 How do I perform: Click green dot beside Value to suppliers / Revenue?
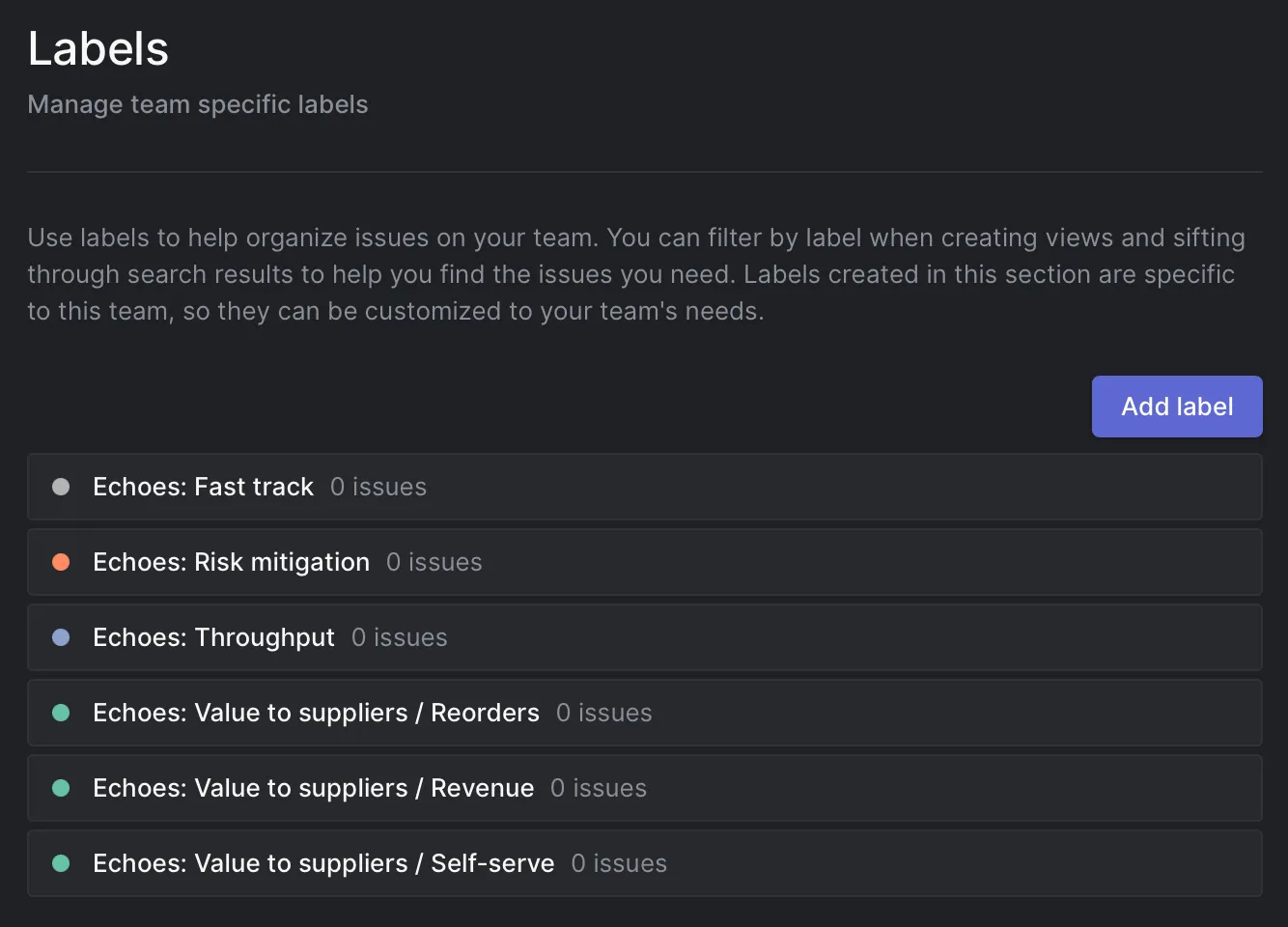pos(61,788)
